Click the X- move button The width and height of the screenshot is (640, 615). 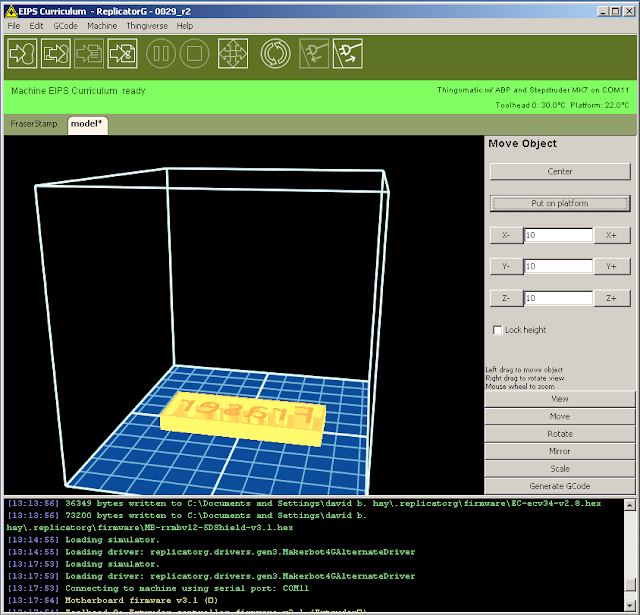point(506,235)
